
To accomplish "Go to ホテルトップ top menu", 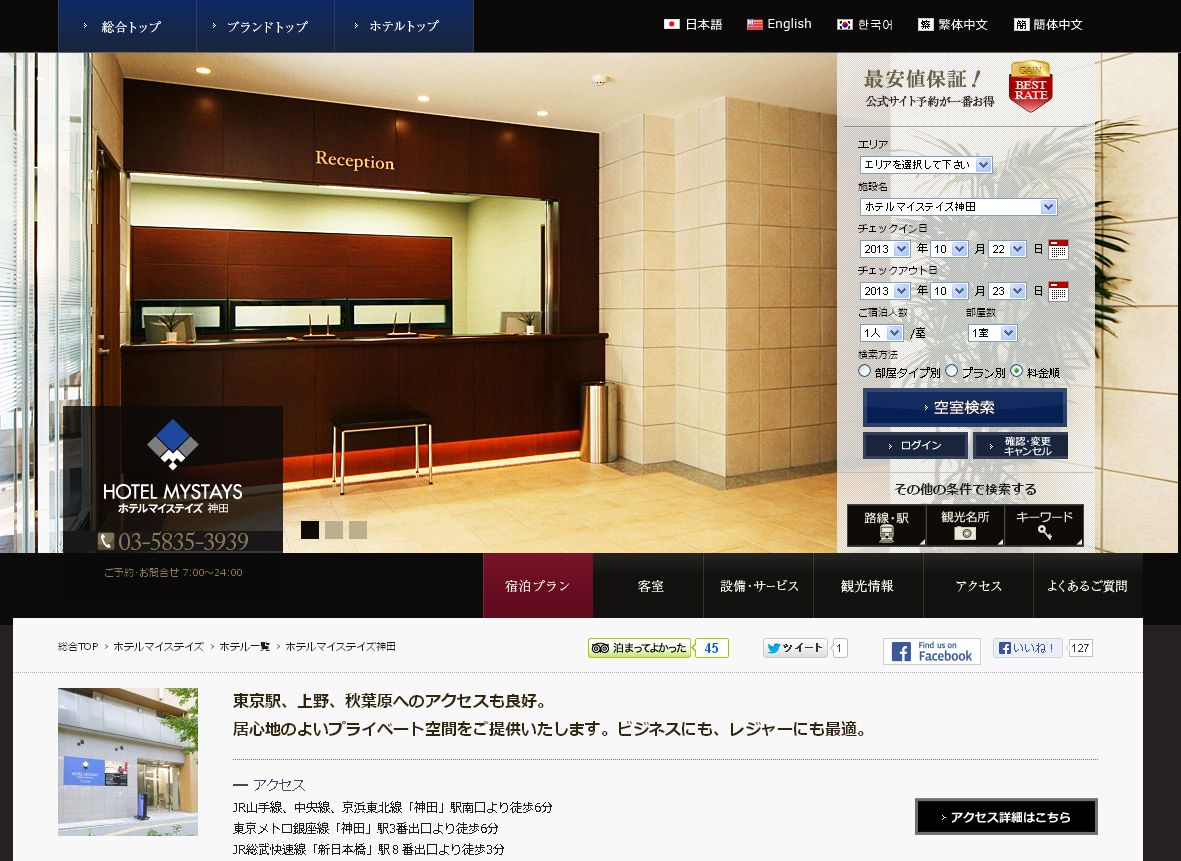I will click(404, 26).
